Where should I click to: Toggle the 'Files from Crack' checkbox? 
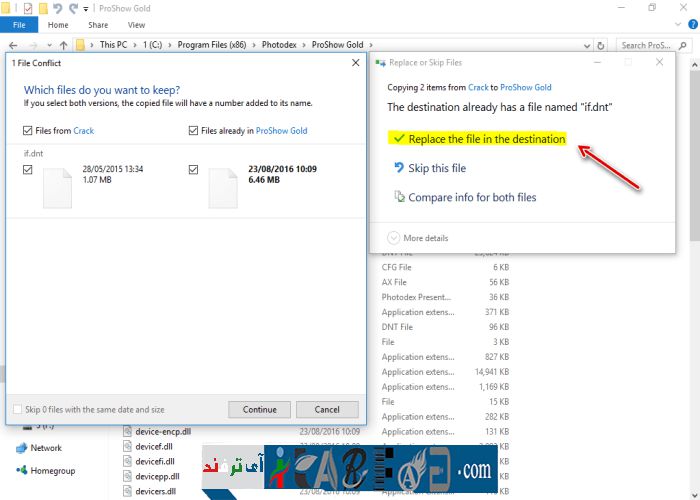point(27,131)
